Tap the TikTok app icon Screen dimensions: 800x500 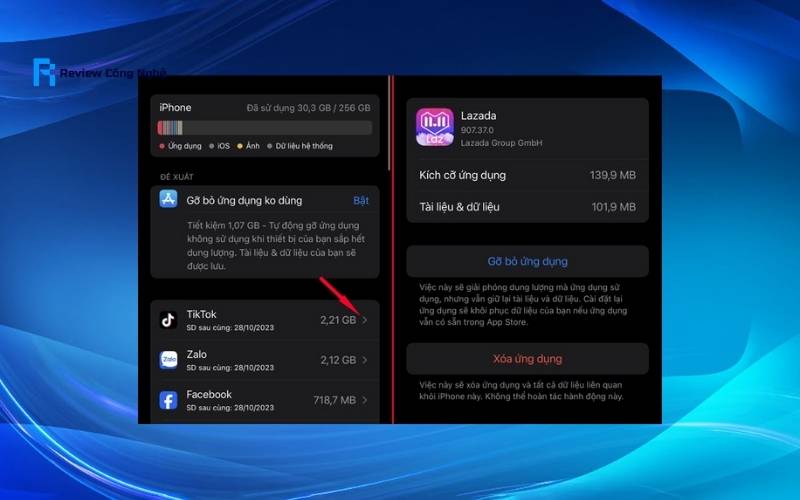(x=168, y=320)
